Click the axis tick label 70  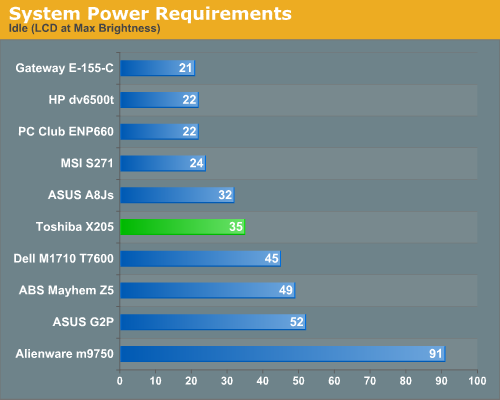tap(370, 381)
